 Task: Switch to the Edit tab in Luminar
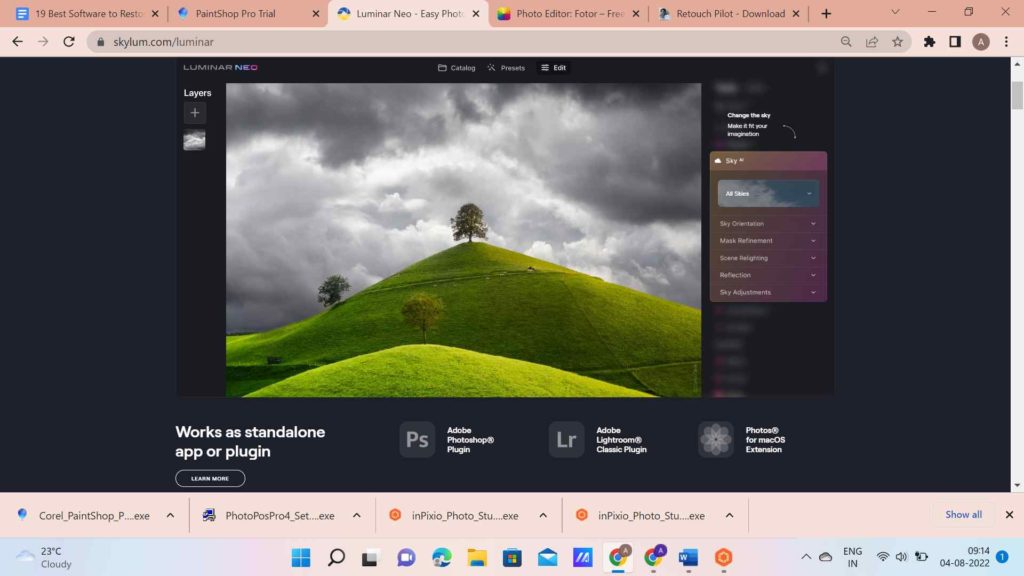tap(554, 68)
